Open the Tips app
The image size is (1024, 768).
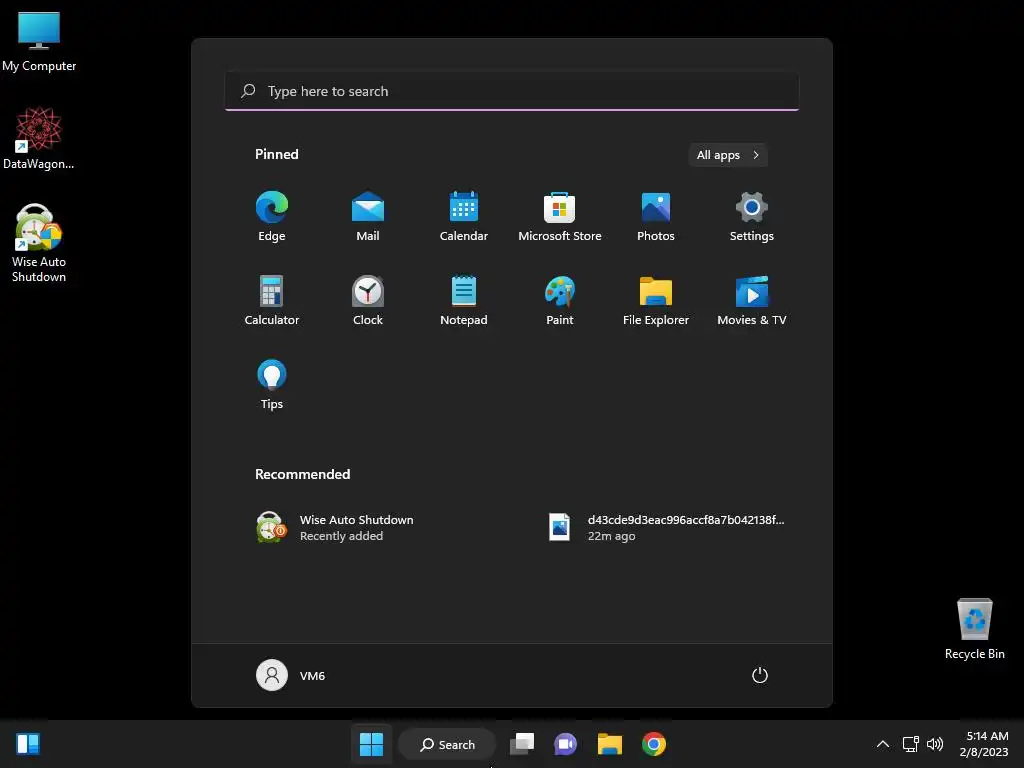[x=272, y=385]
